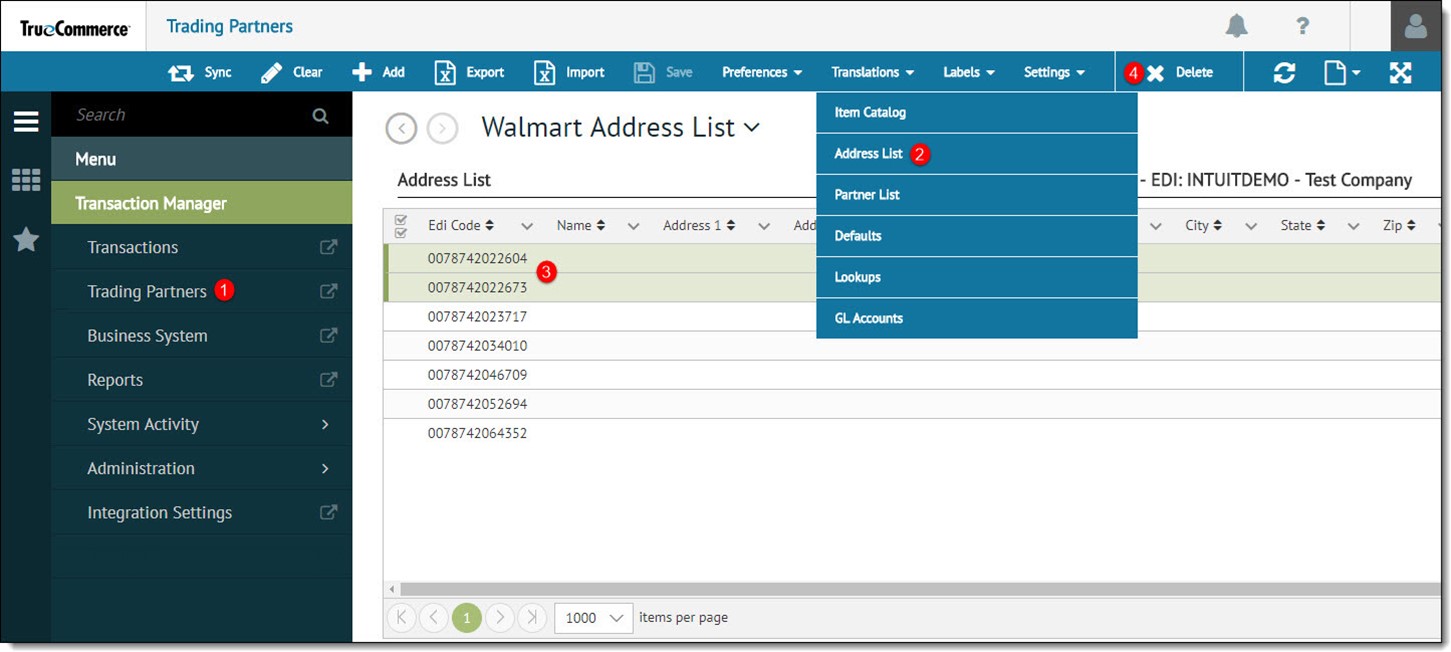Select the row with Edi Code 0078742023717

pos(912,316)
